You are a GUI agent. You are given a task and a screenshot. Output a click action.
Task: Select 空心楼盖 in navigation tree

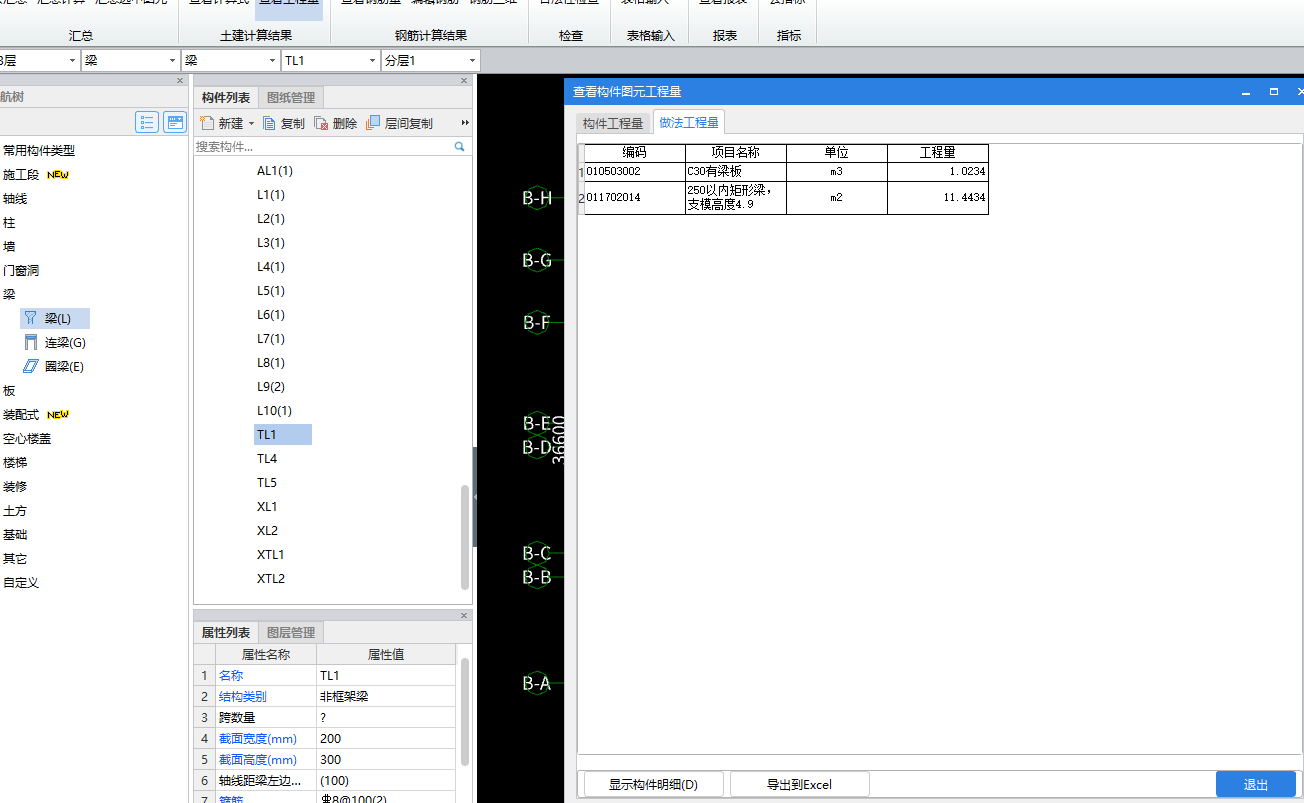(x=27, y=438)
